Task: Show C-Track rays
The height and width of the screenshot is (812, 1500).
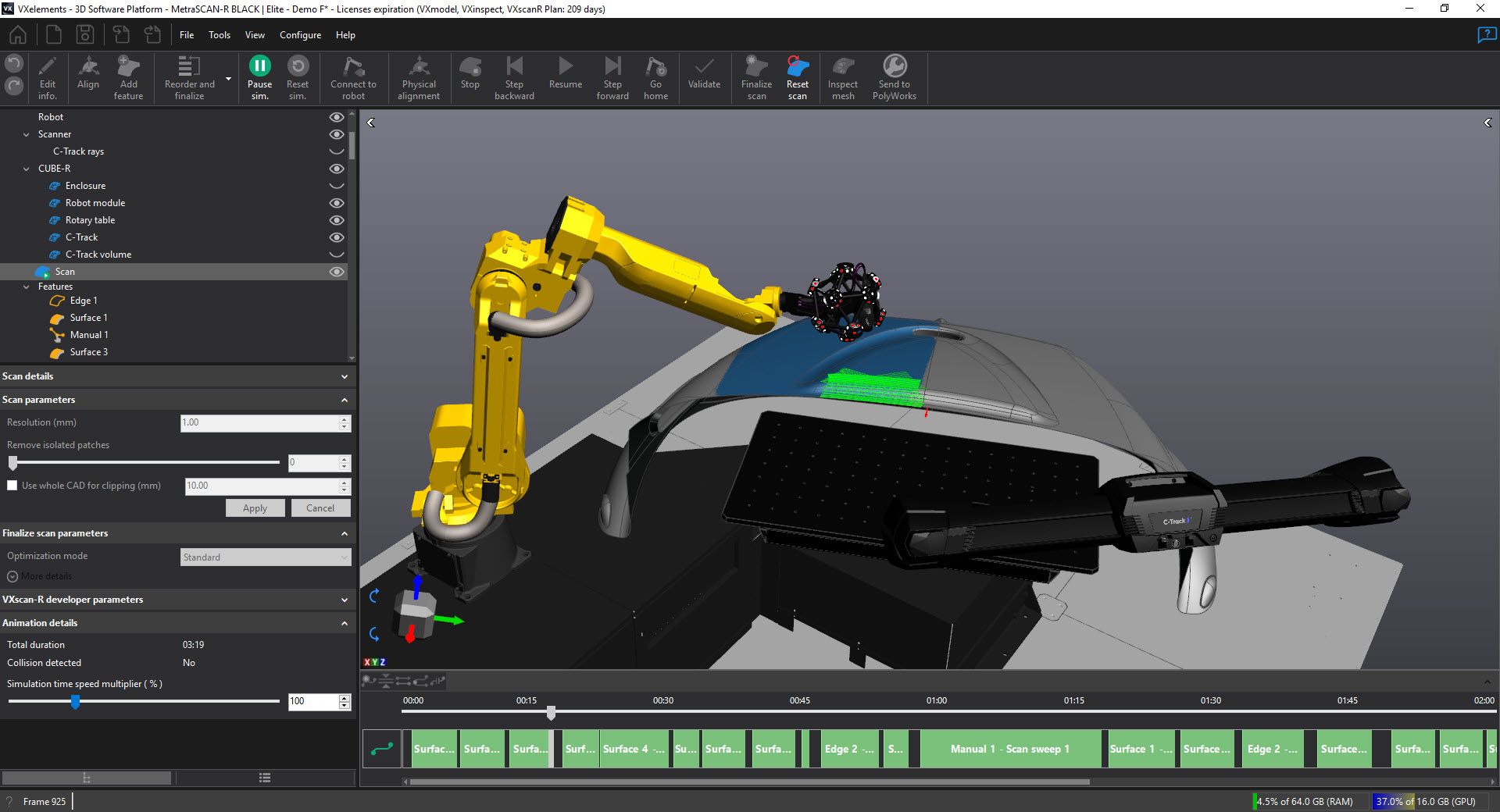Action: pos(337,151)
